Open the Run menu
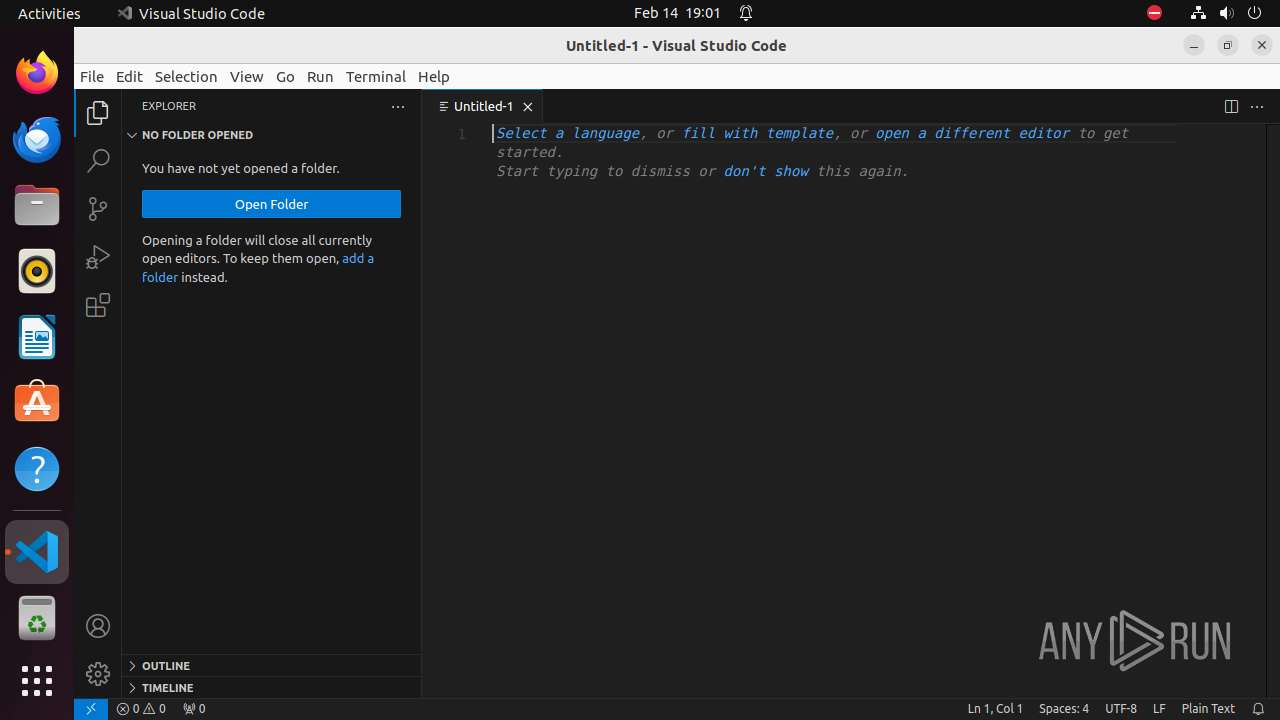This screenshot has height=720, width=1280. [320, 77]
